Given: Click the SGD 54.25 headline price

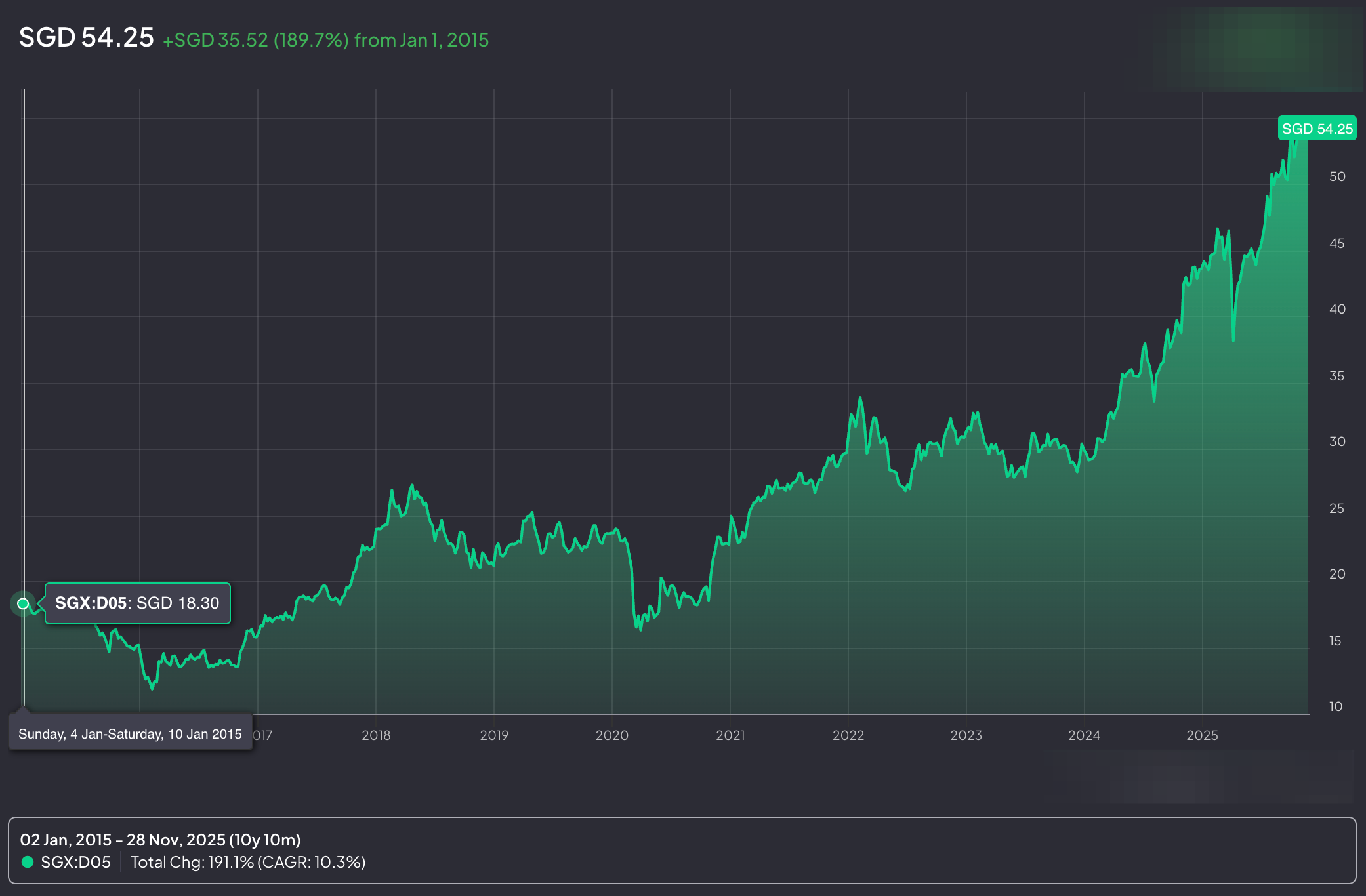Looking at the screenshot, I should tap(86, 37).
